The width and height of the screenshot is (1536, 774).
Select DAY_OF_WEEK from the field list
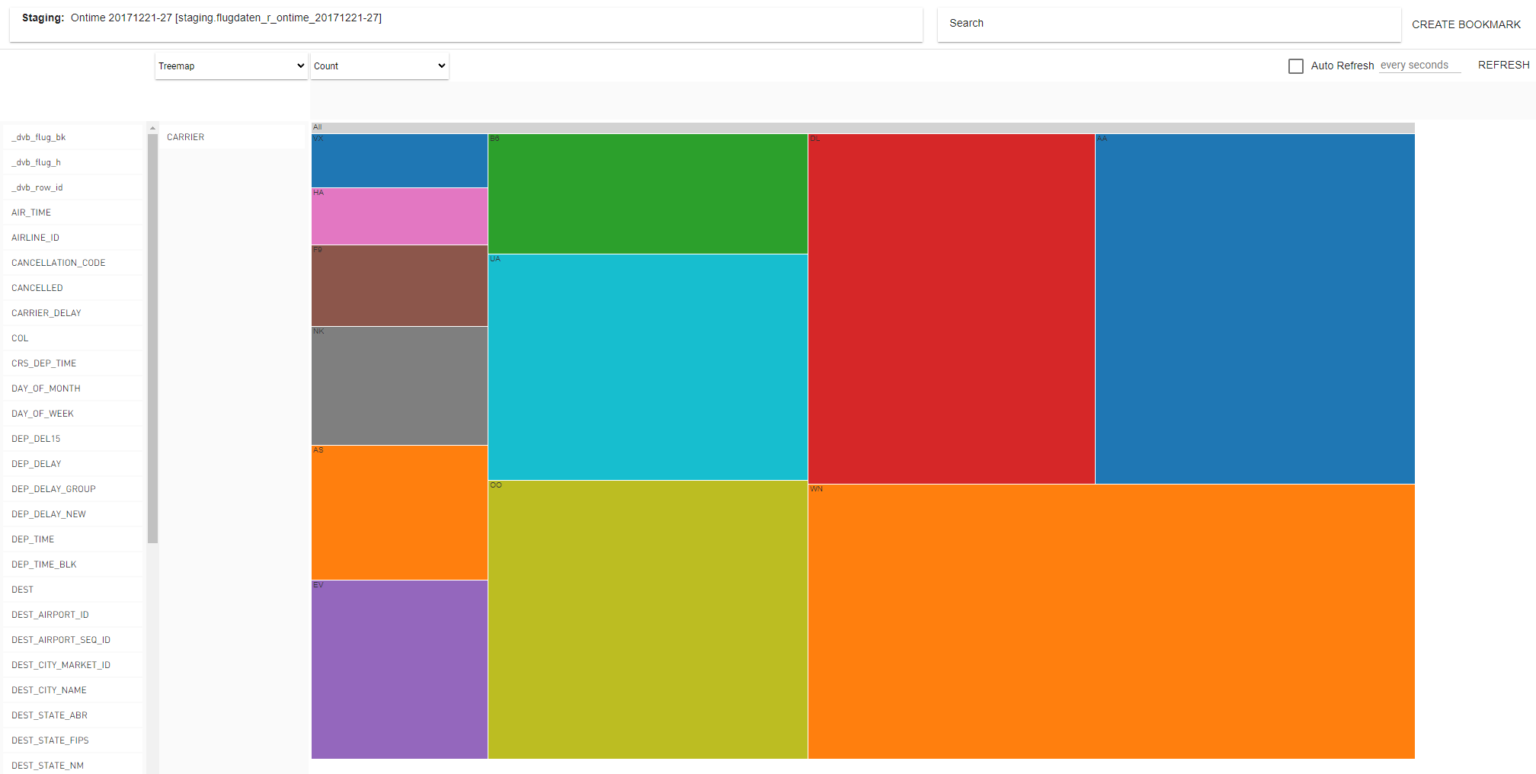(40, 413)
